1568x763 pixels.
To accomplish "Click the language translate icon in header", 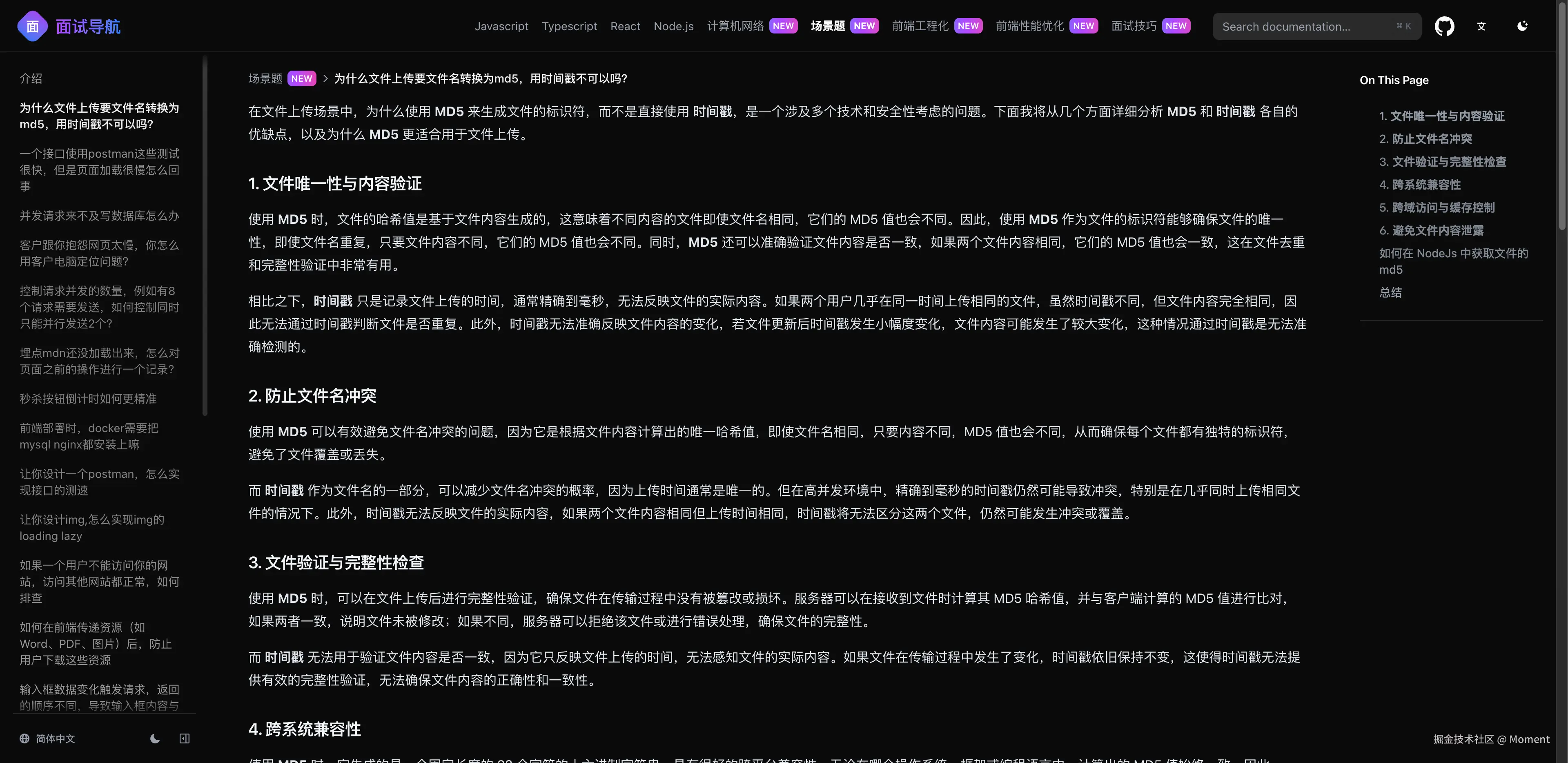I will (1481, 26).
